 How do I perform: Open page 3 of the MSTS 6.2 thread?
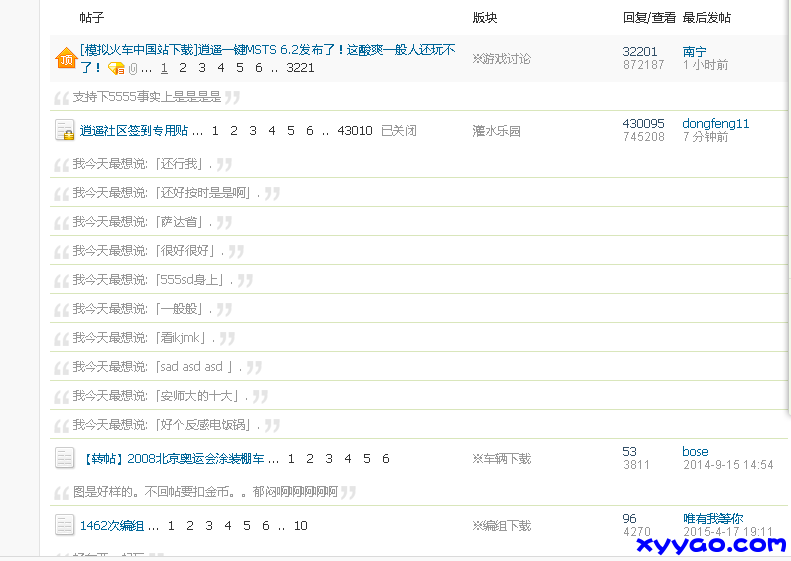point(202,68)
